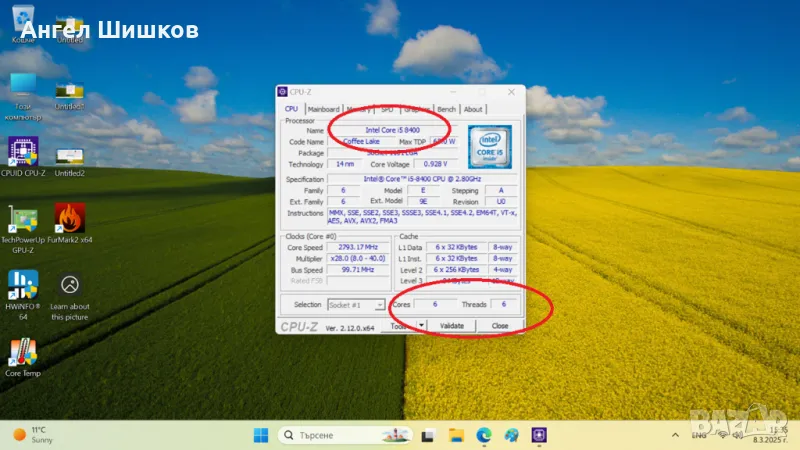Open the Socket #1 selection dropdown

point(356,304)
